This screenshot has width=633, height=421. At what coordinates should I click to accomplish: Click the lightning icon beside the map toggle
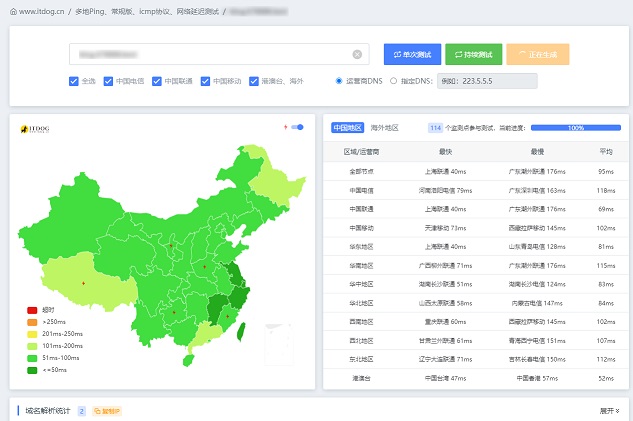point(286,127)
